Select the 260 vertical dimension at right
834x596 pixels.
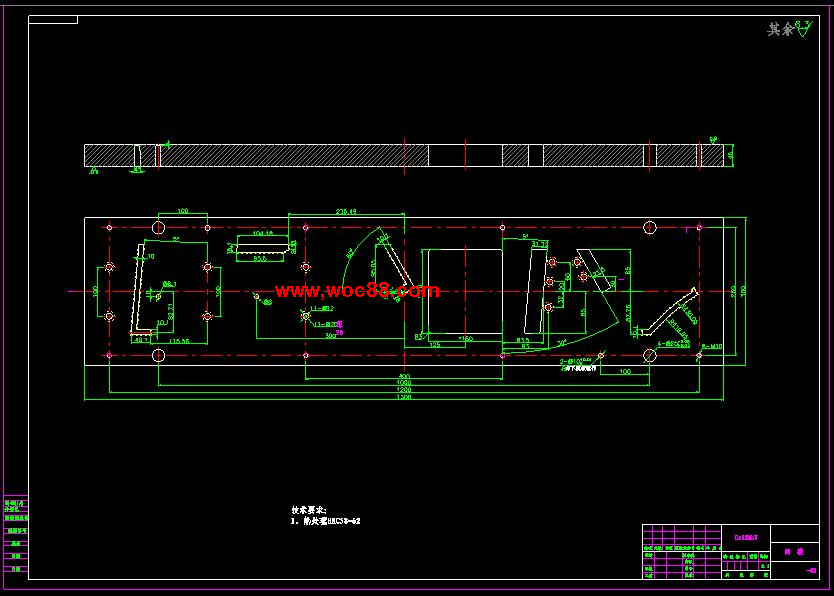tap(733, 291)
